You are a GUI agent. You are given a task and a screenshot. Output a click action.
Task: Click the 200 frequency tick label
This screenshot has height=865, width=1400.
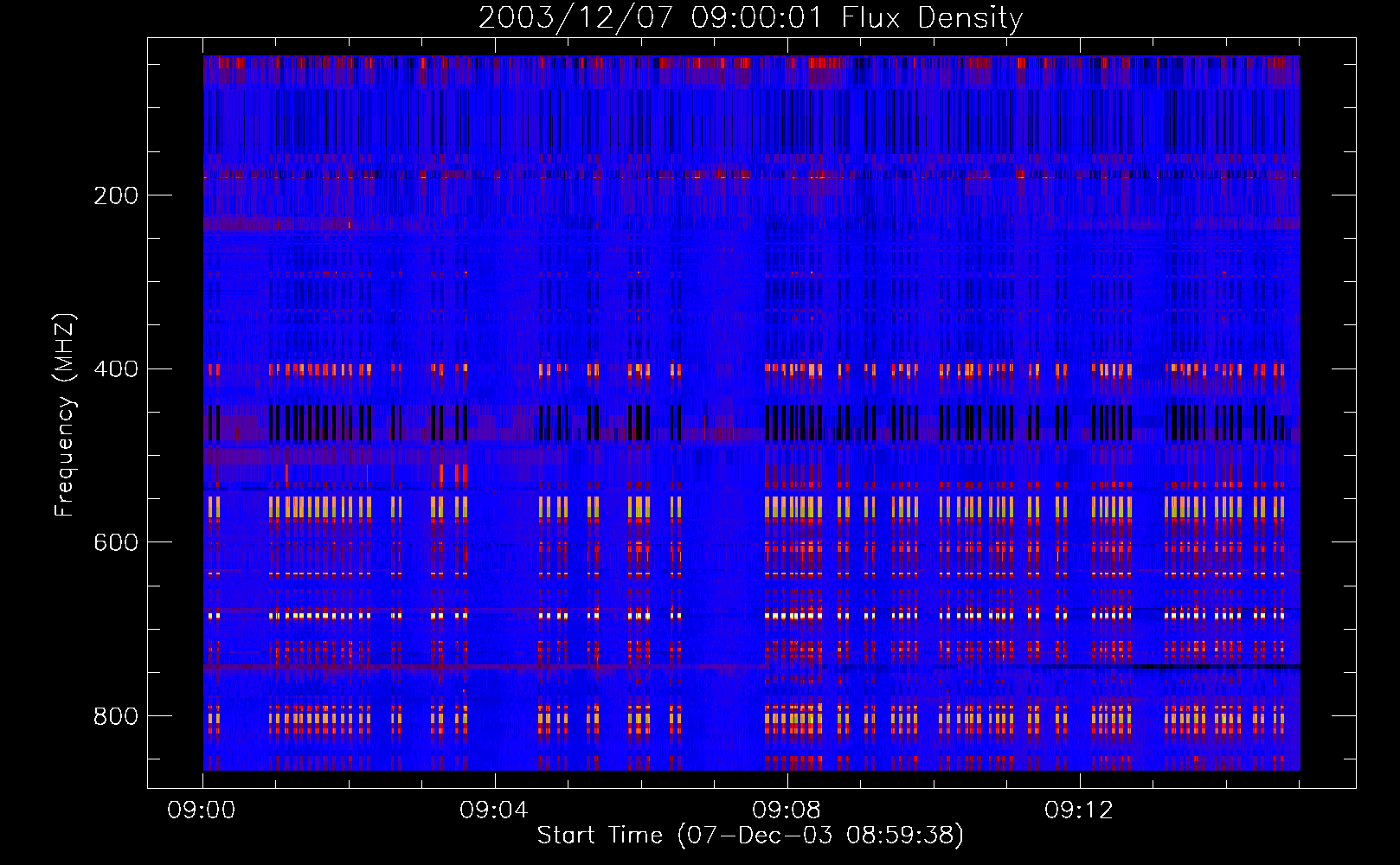pyautogui.click(x=116, y=195)
